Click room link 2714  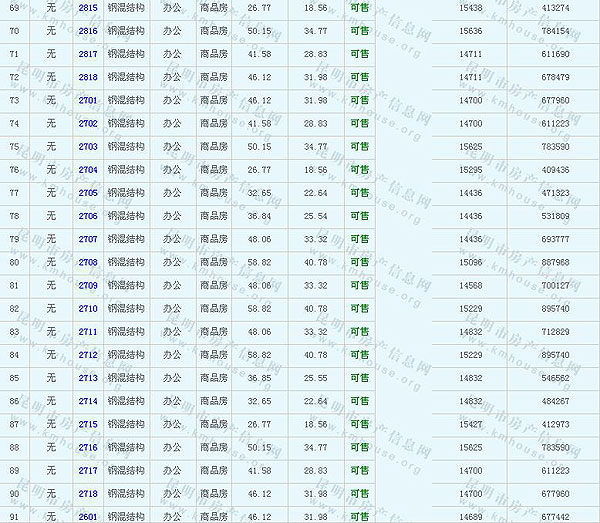(x=88, y=401)
